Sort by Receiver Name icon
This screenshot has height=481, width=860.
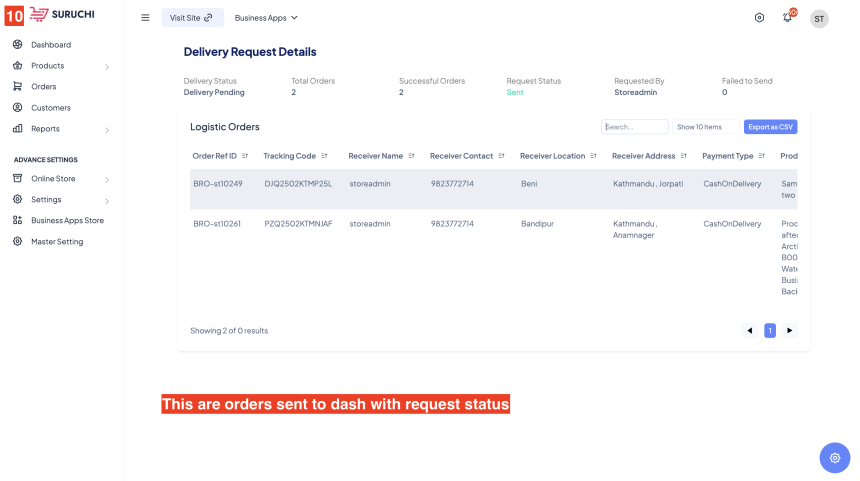[x=412, y=156]
